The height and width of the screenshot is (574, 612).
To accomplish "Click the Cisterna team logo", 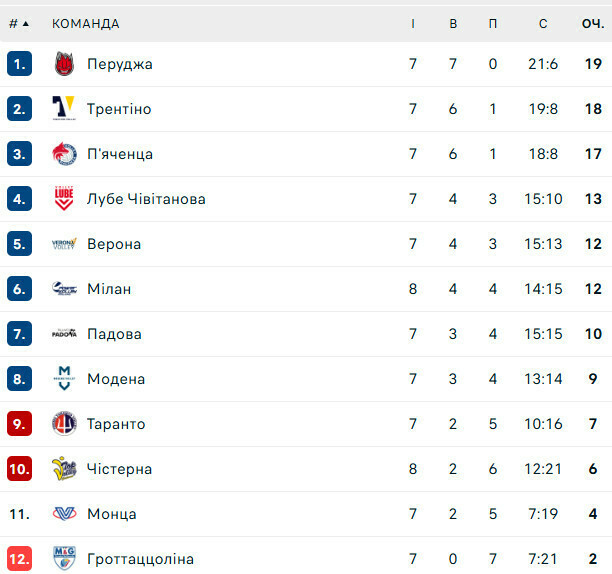I will pos(64,469).
